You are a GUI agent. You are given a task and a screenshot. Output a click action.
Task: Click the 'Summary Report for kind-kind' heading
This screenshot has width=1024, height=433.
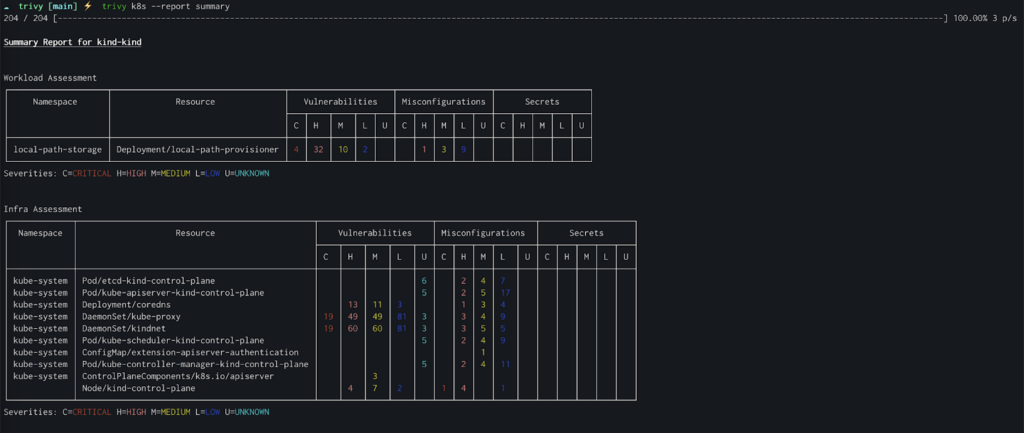click(x=72, y=42)
